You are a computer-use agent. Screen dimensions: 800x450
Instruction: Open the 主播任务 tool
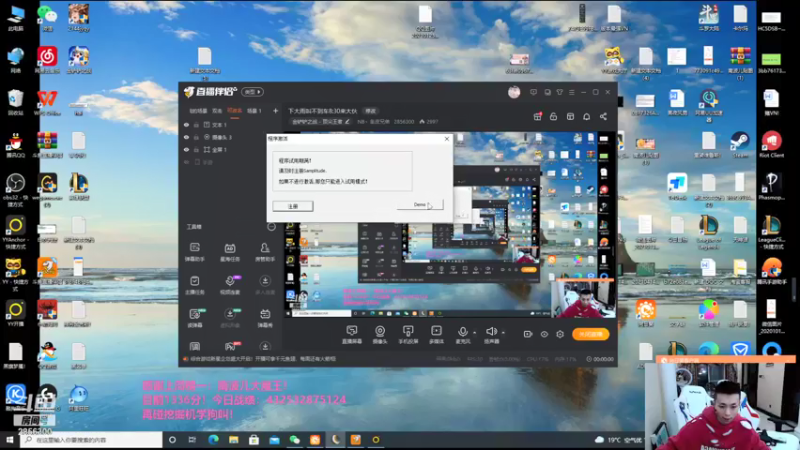pos(194,285)
